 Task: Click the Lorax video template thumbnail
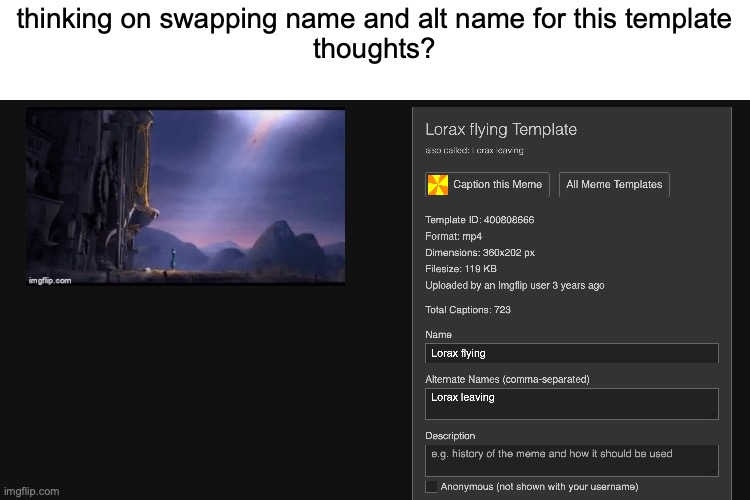click(186, 197)
